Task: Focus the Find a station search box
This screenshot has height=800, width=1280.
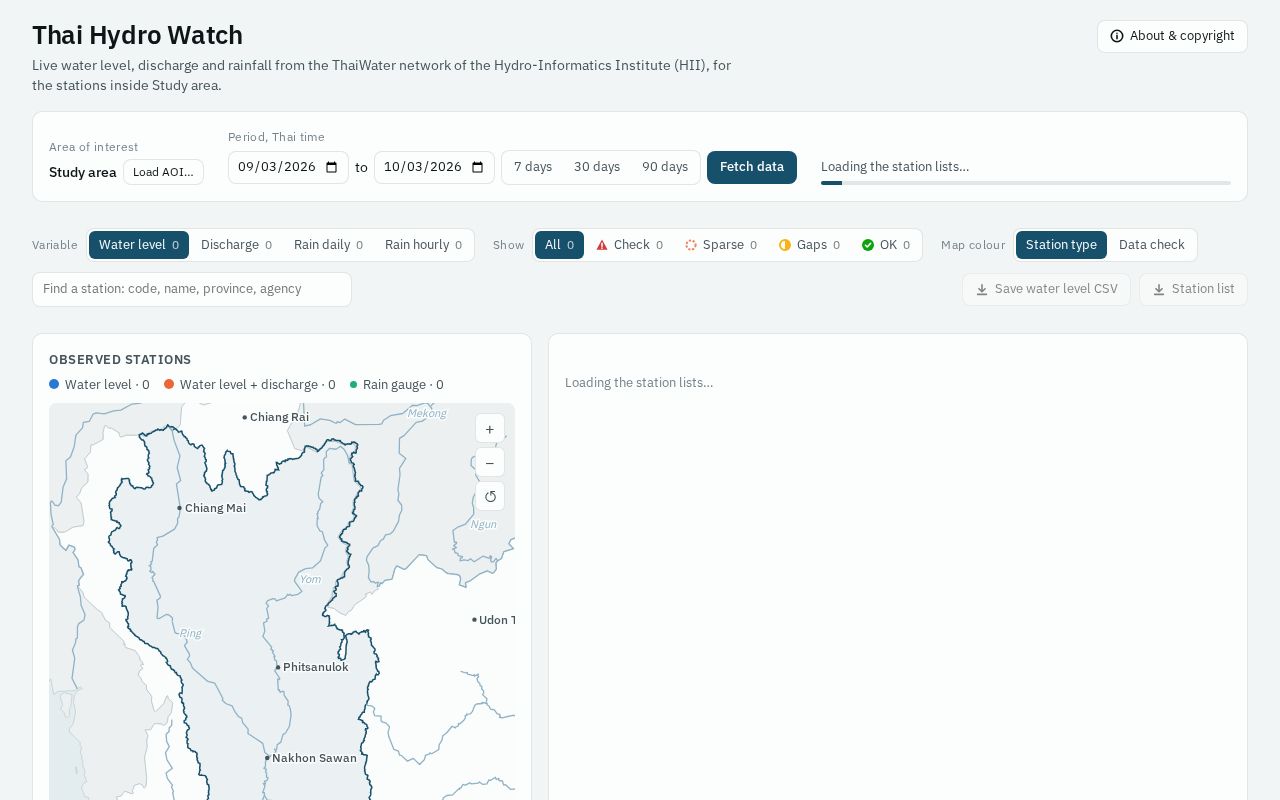Action: click(192, 289)
